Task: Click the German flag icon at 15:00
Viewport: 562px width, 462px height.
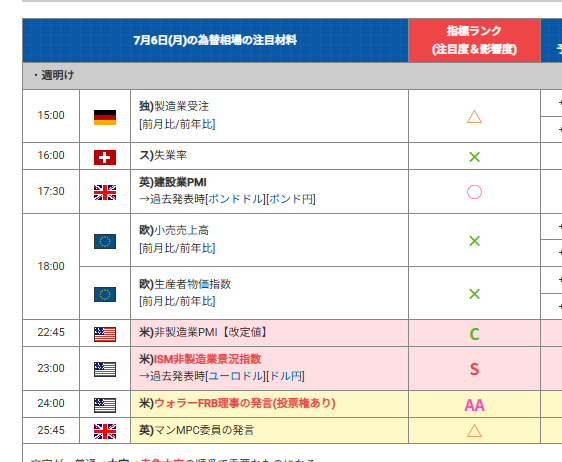Action: click(x=105, y=117)
